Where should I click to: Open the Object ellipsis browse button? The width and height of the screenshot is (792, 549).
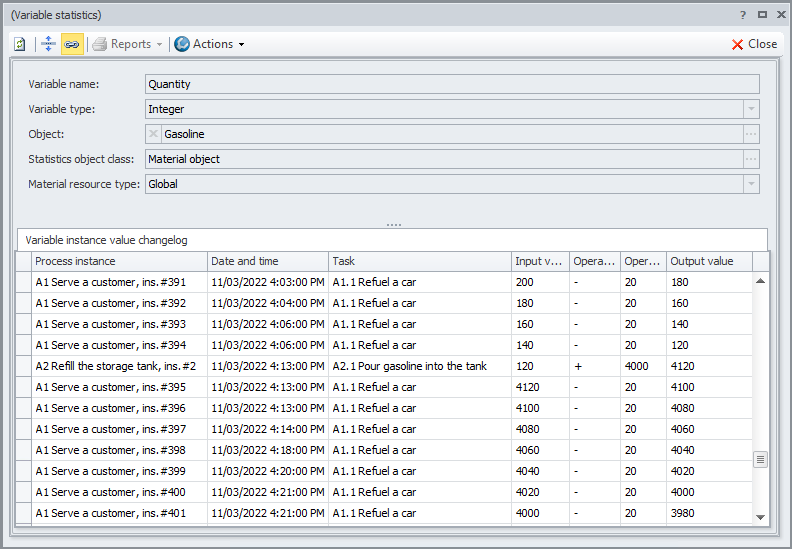click(x=751, y=134)
